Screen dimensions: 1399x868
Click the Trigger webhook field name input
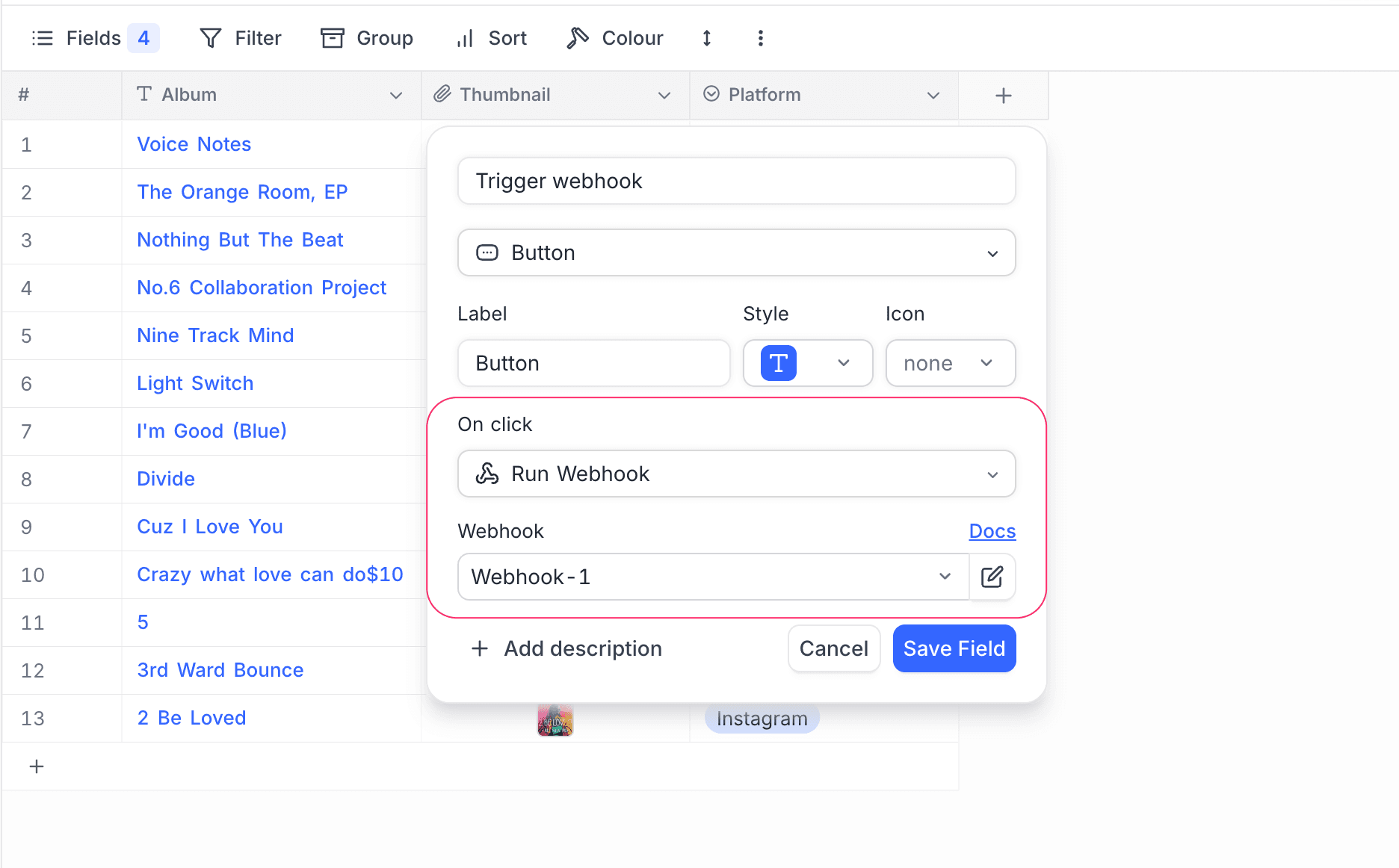(736, 181)
